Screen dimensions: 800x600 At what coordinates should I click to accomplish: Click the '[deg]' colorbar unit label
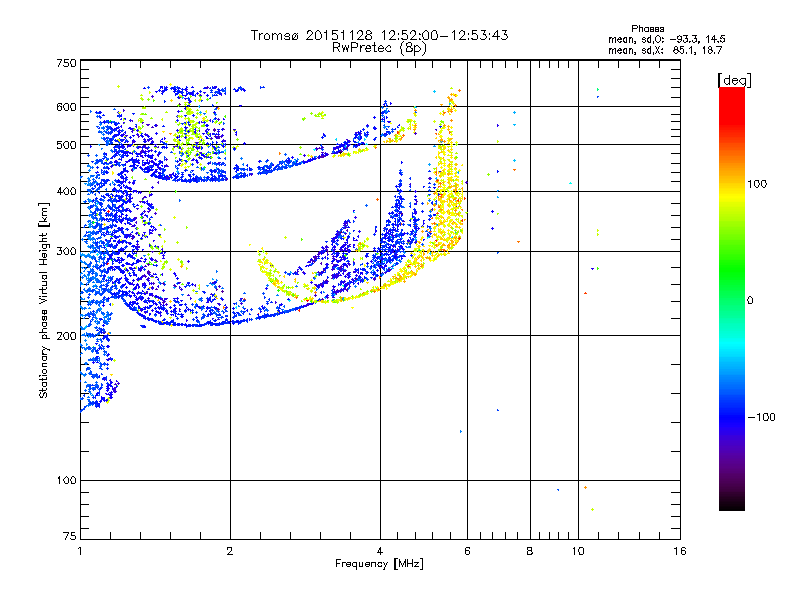click(734, 80)
